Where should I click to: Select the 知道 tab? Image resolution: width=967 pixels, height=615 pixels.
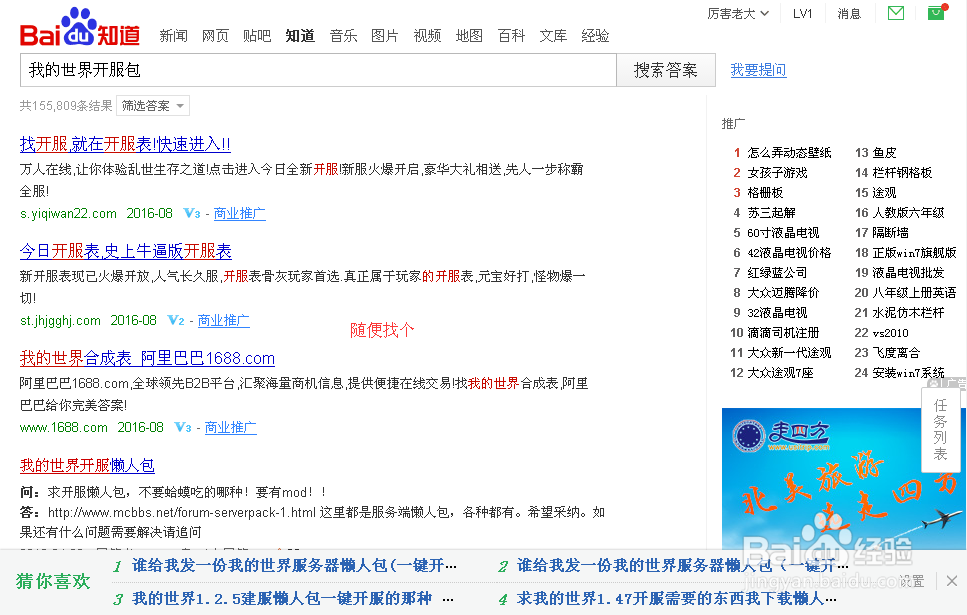click(x=300, y=36)
